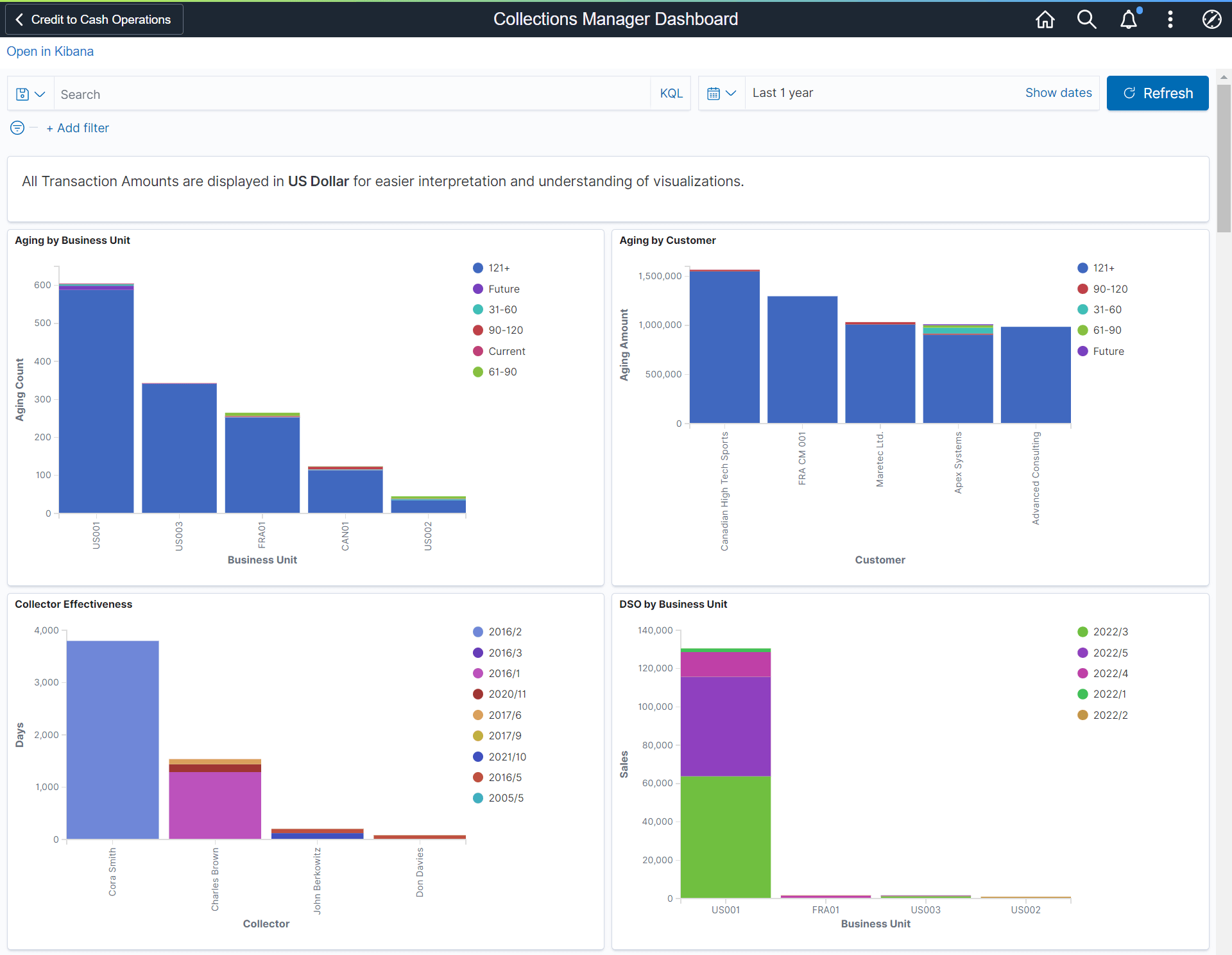Hide the 2016/2 series in Collector Effectiveness
Viewport: 1232px width, 955px height.
tap(504, 632)
